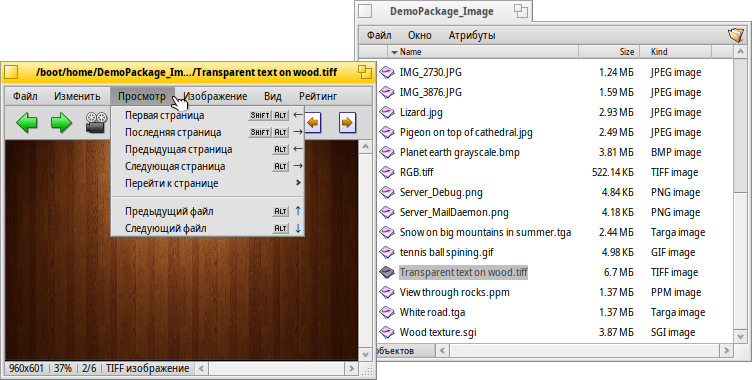
Task: Click the file icon of RGB.tiff
Action: point(387,172)
